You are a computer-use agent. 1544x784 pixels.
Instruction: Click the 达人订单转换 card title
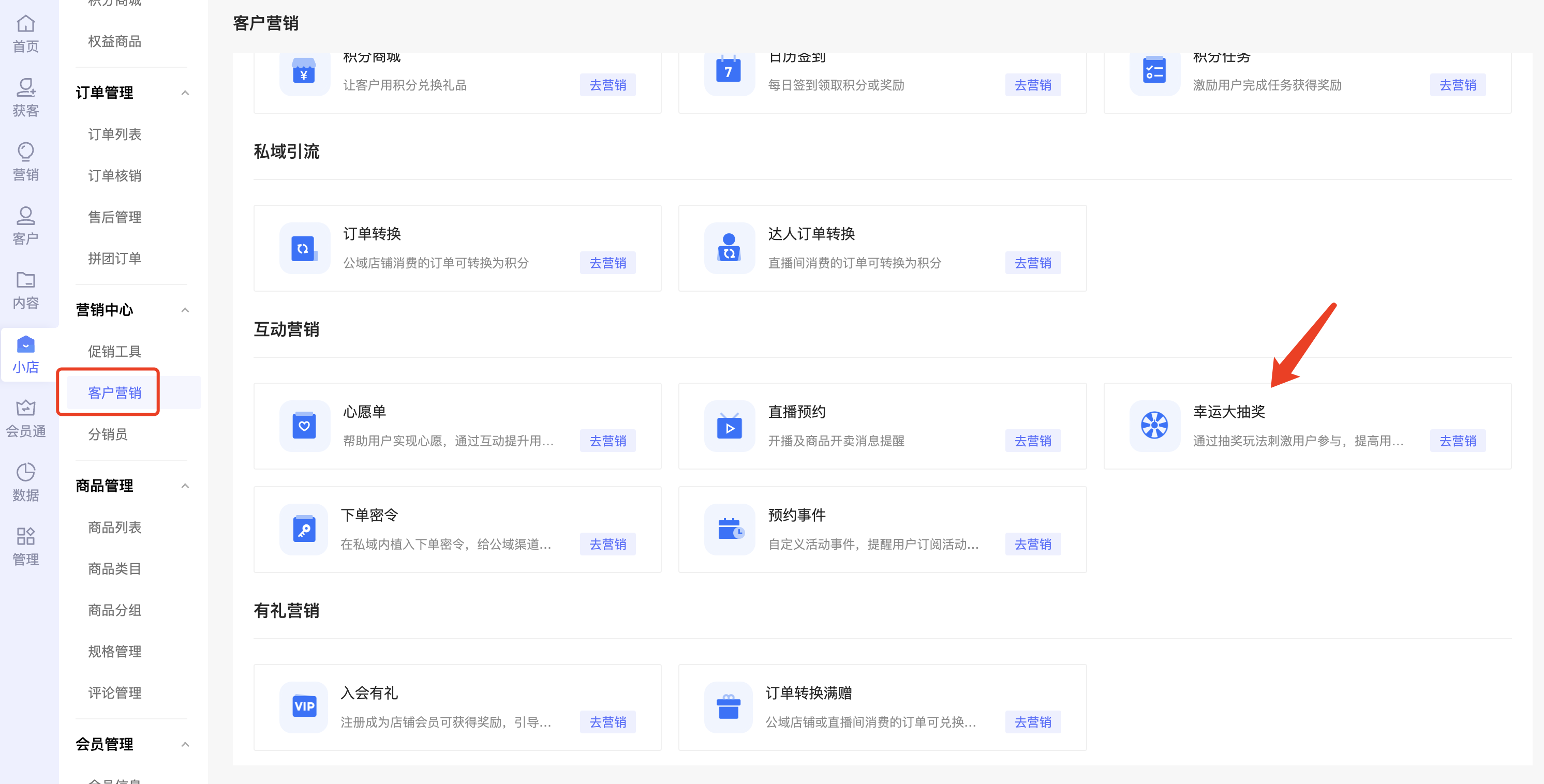811,234
